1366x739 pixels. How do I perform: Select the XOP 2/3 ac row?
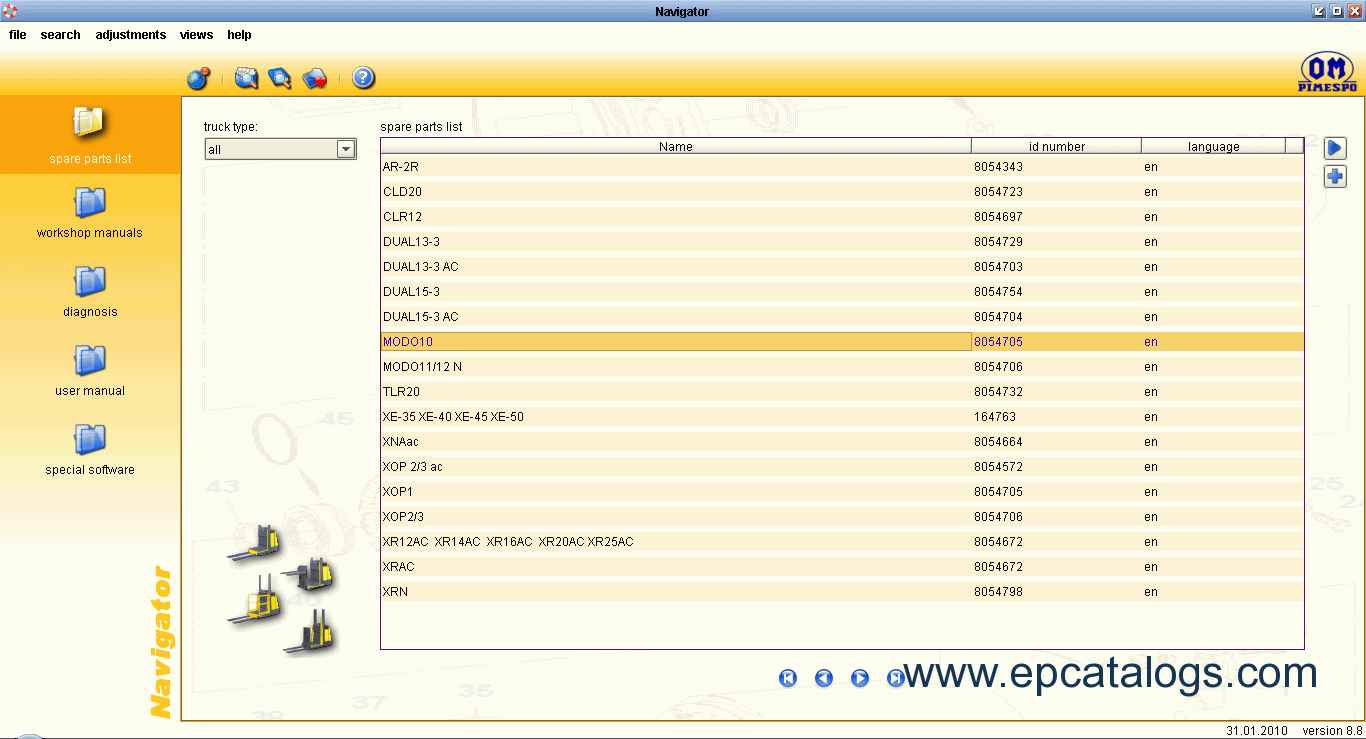pos(842,467)
